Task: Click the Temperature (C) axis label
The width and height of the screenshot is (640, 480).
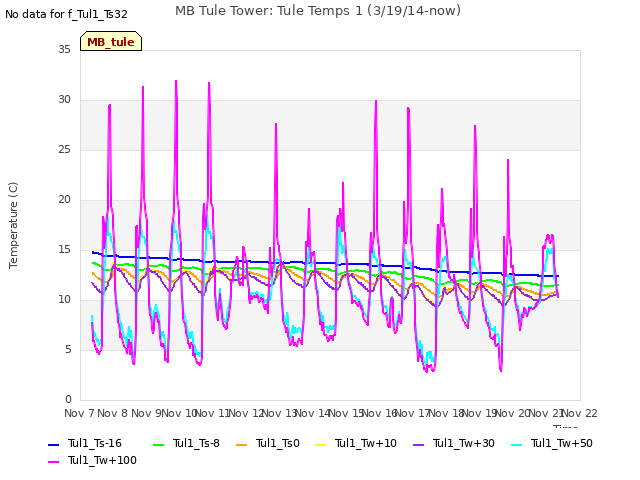Action: (x=13, y=225)
